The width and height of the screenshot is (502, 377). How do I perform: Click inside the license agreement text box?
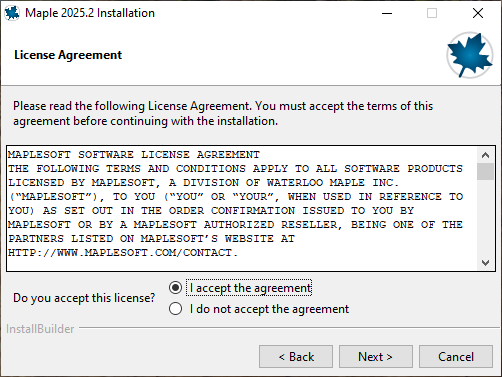click(242, 208)
